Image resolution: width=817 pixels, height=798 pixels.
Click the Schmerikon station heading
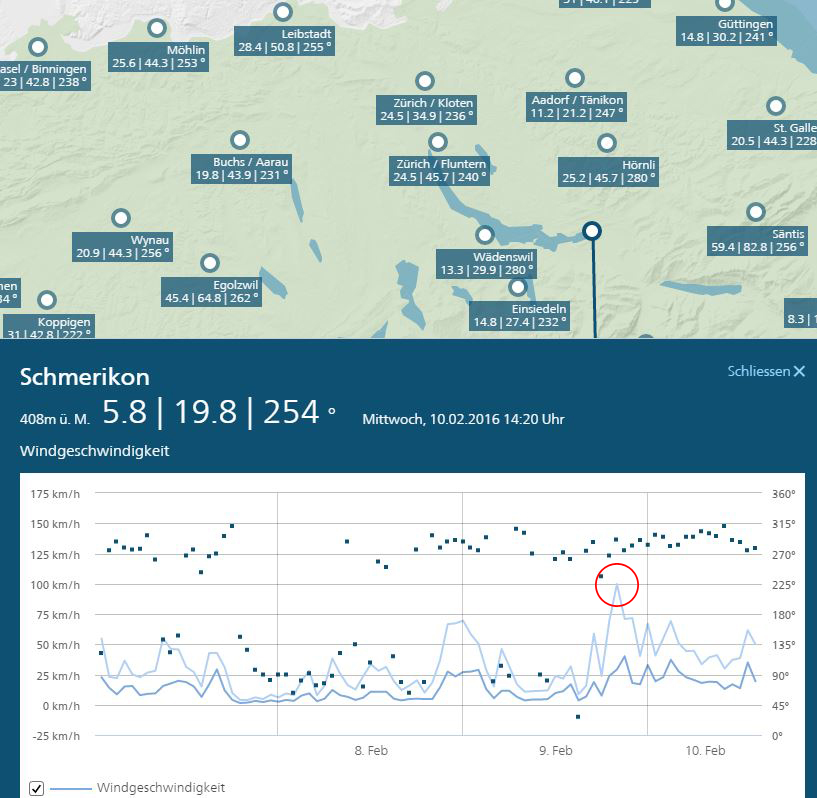point(85,377)
